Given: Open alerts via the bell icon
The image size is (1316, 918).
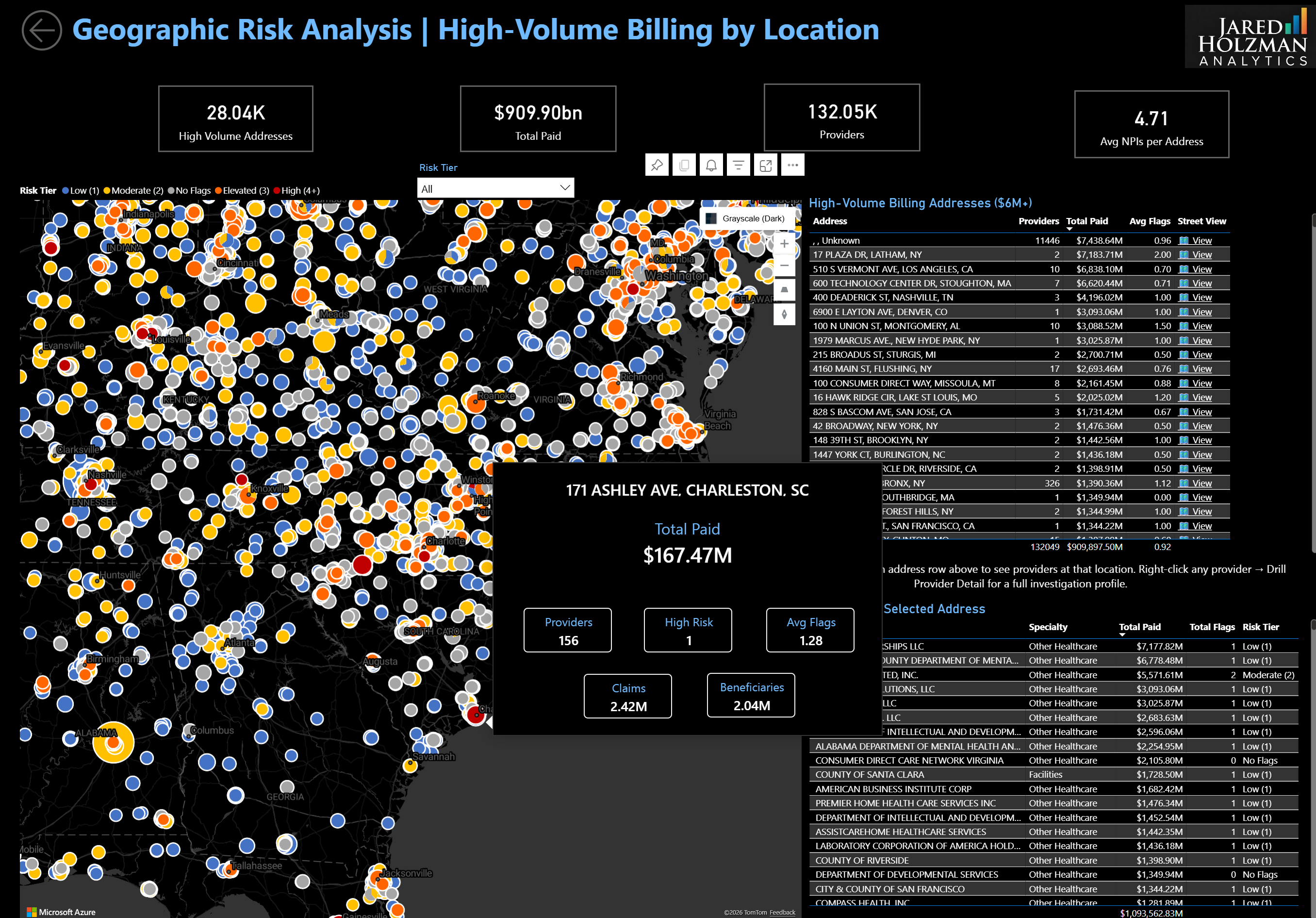Looking at the screenshot, I should point(711,165).
